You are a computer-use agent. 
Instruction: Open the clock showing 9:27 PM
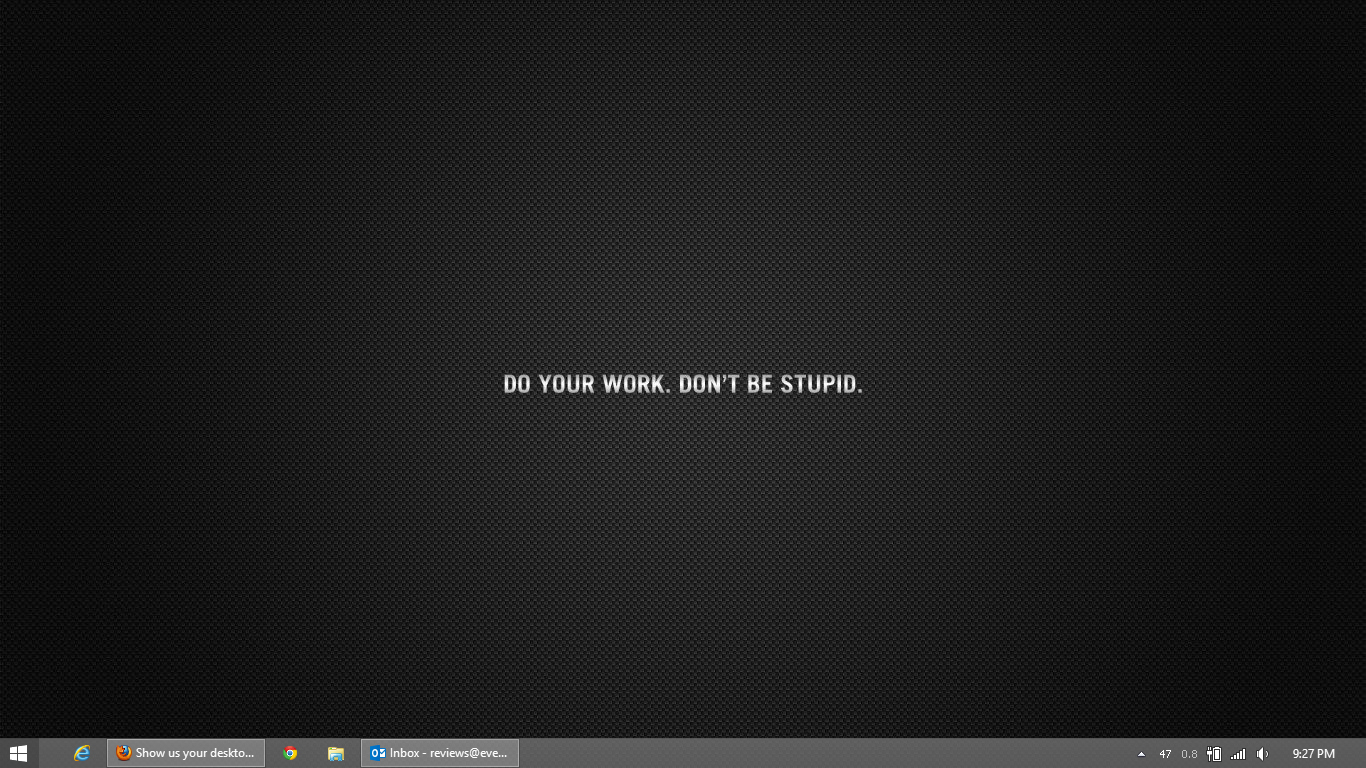pyautogui.click(x=1313, y=754)
